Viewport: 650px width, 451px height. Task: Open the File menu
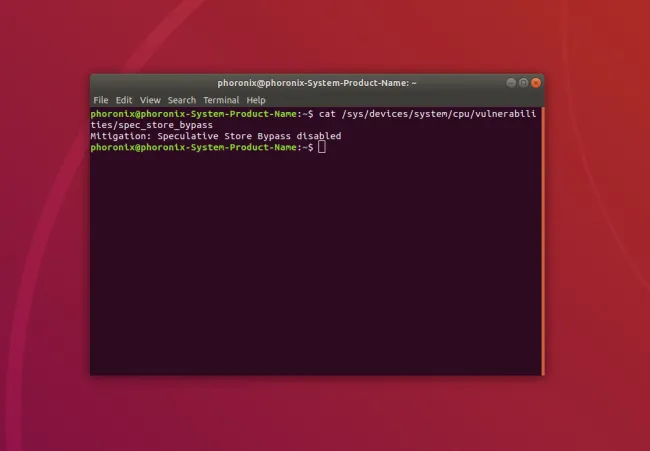point(100,100)
